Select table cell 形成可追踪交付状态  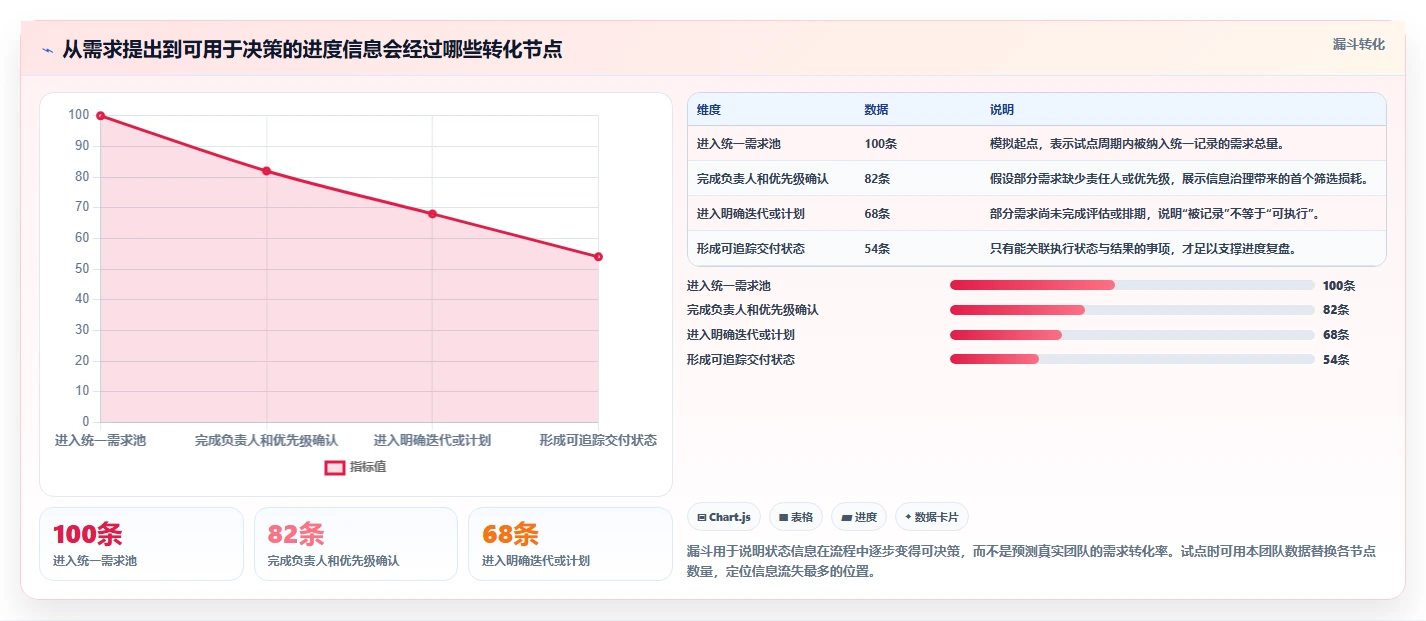point(751,249)
